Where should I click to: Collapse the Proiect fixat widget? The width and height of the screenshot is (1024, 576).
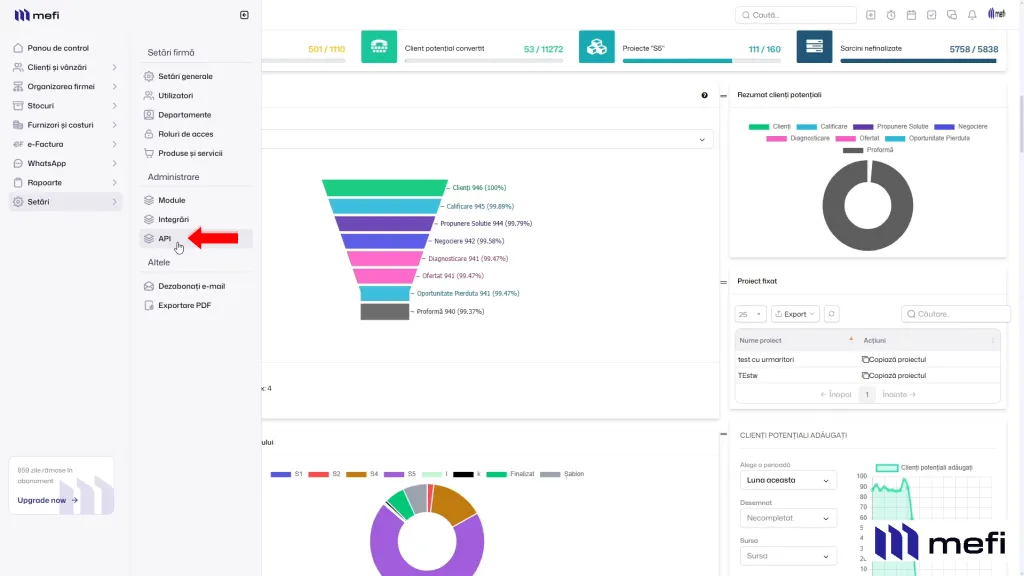click(x=723, y=282)
